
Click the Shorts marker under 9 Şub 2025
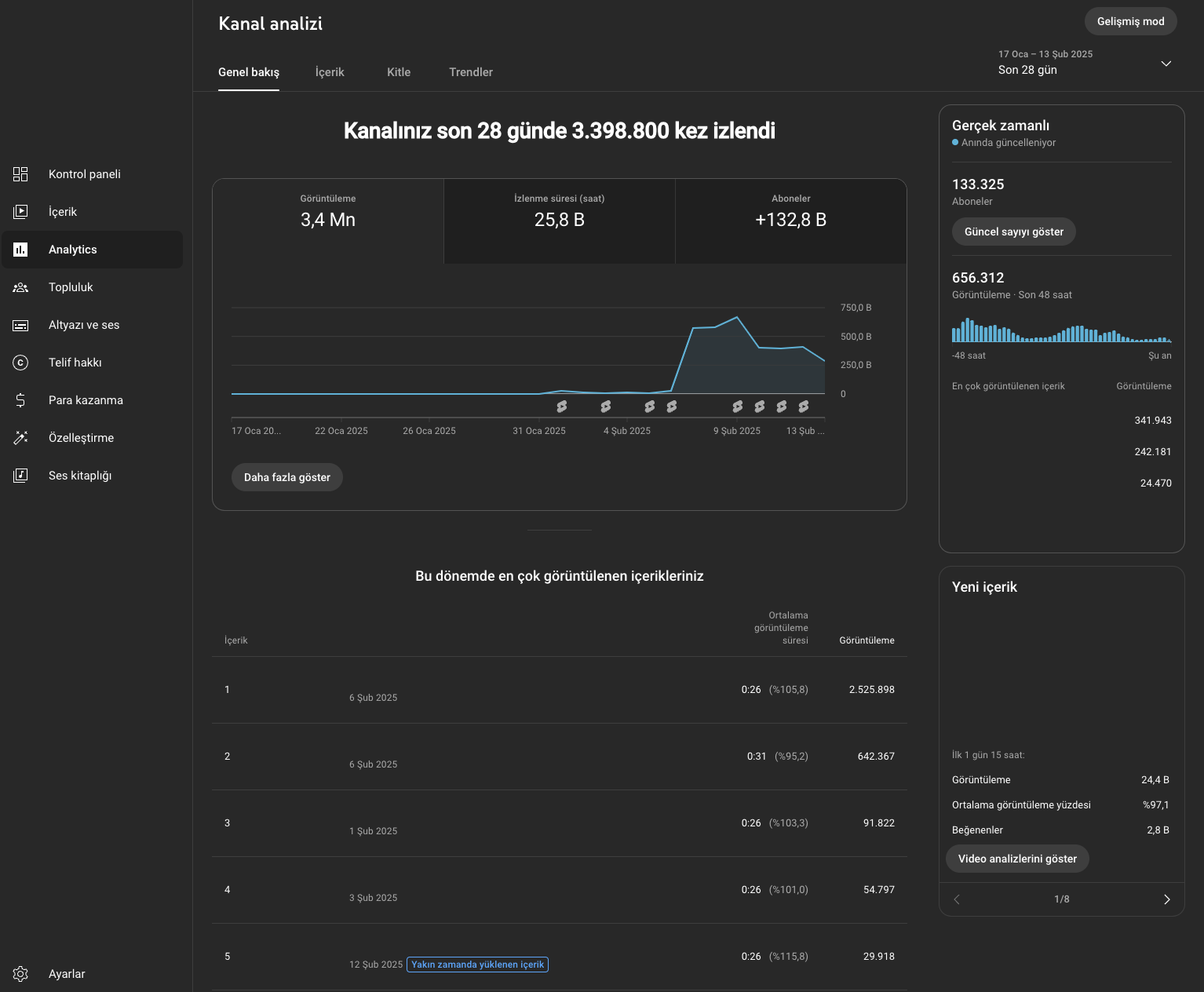pos(738,407)
